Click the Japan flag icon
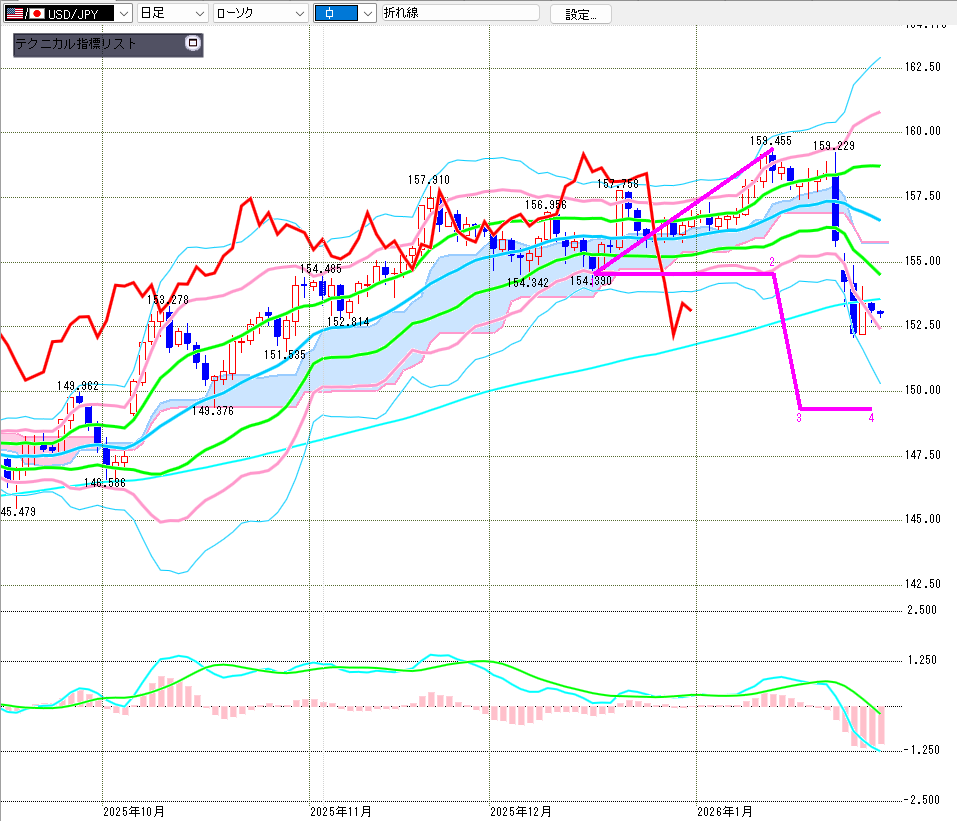This screenshot has height=821, width=957. click(37, 14)
